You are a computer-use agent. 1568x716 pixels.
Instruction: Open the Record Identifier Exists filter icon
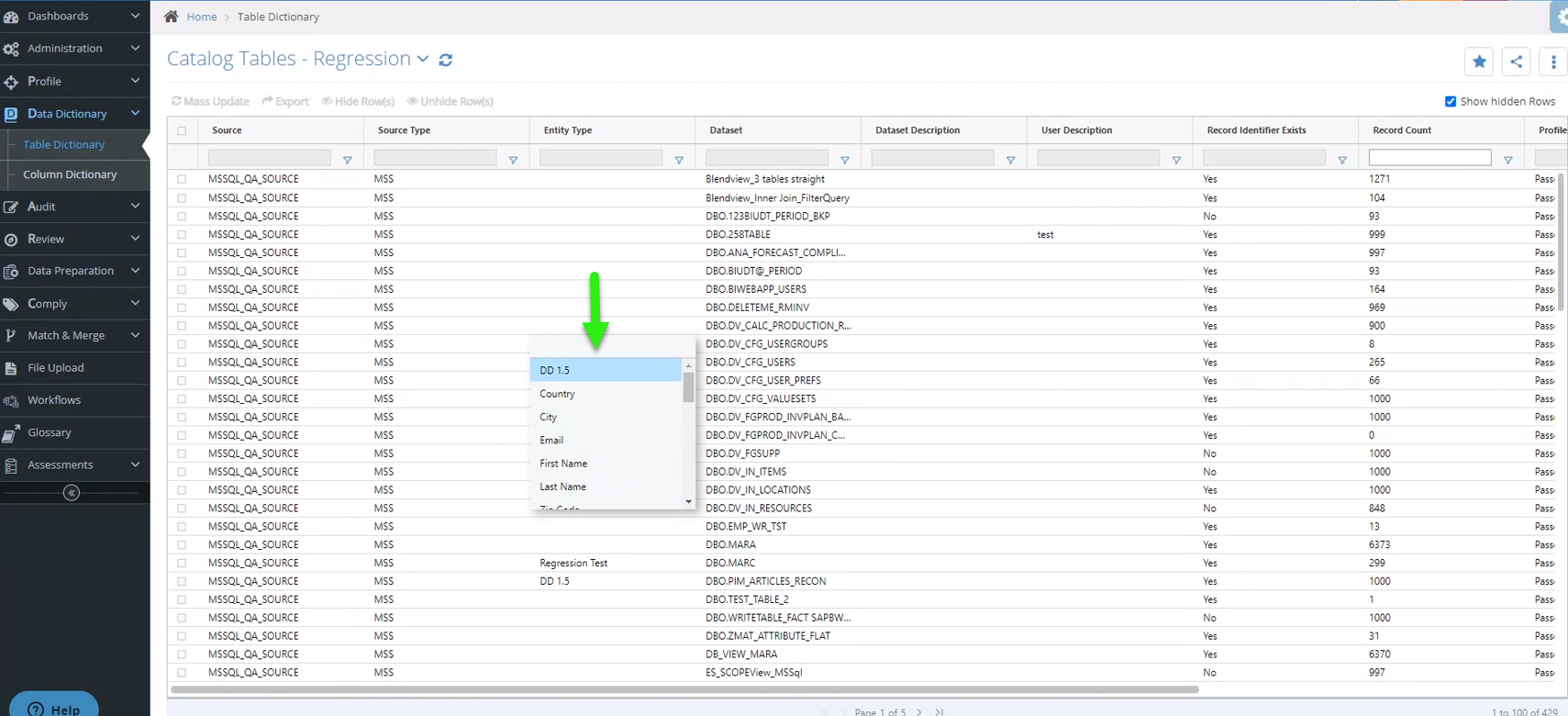coord(1342,160)
